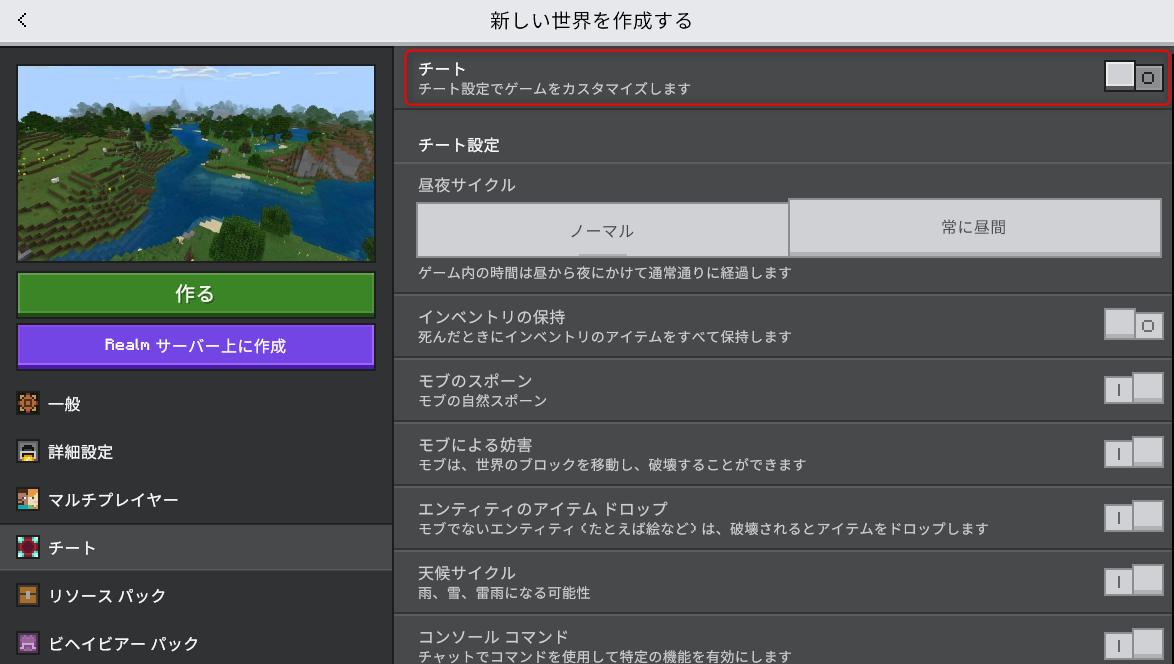Click the text 雨、雪、雷雨になる可能性
This screenshot has width=1174, height=664.
coord(504,593)
